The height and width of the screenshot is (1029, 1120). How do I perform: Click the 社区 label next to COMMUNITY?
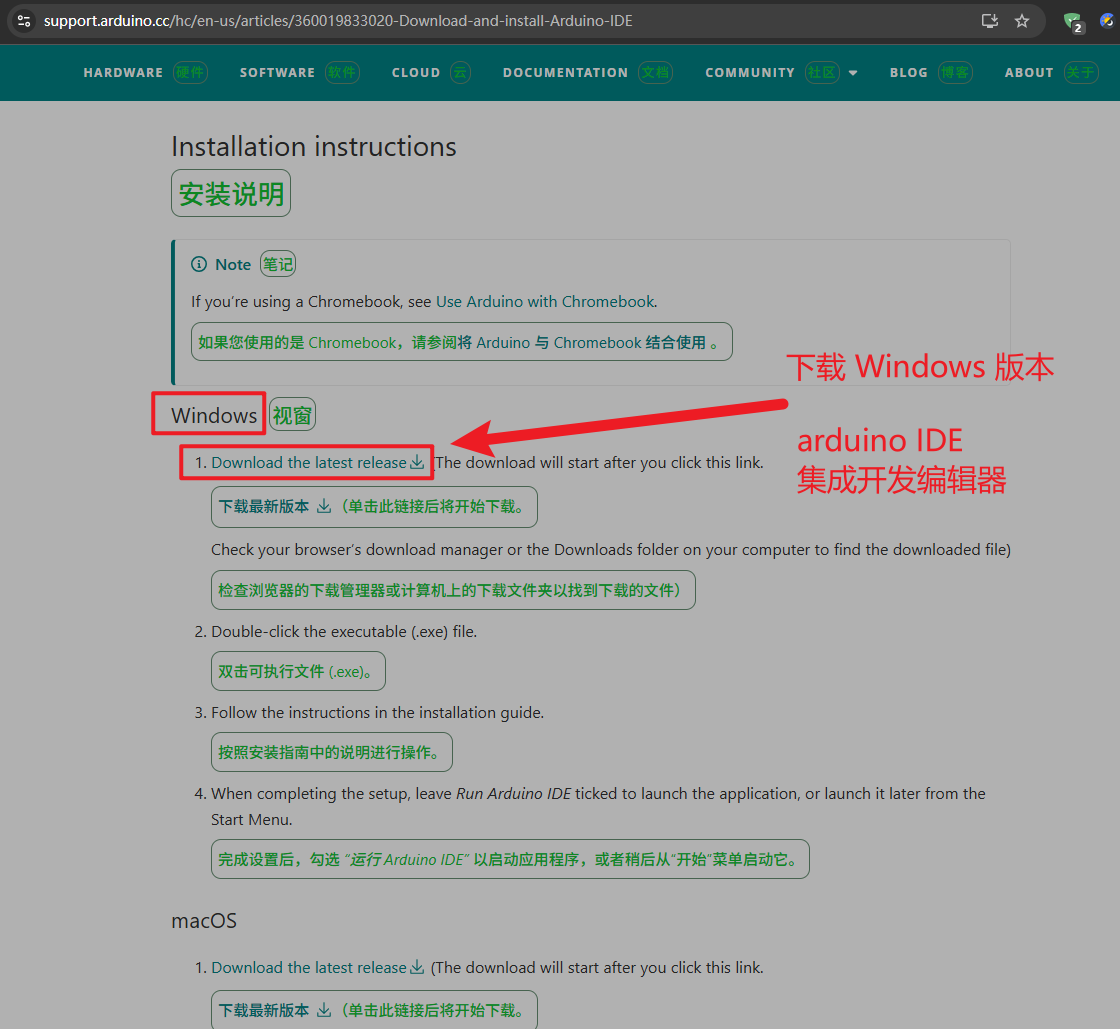[x=822, y=72]
